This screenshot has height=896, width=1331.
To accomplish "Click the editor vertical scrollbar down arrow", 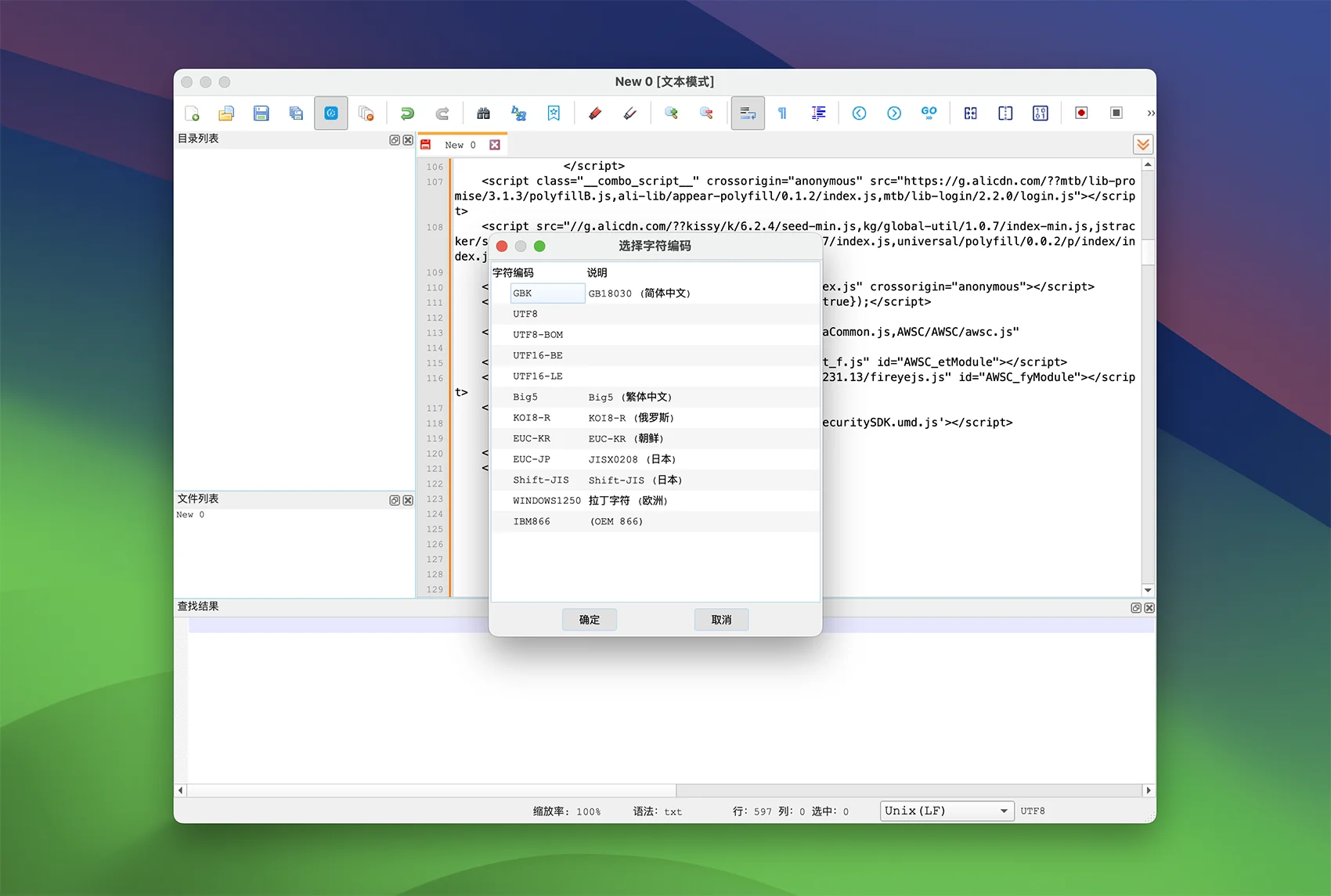I will pos(1148,590).
